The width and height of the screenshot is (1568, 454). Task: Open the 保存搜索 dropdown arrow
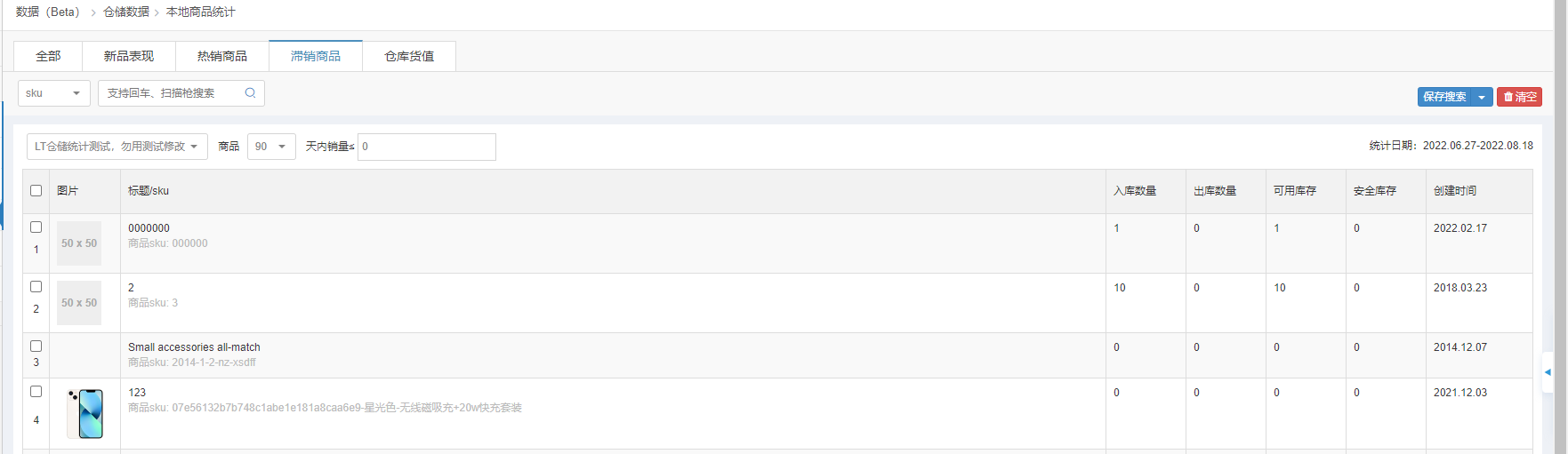point(1482,97)
